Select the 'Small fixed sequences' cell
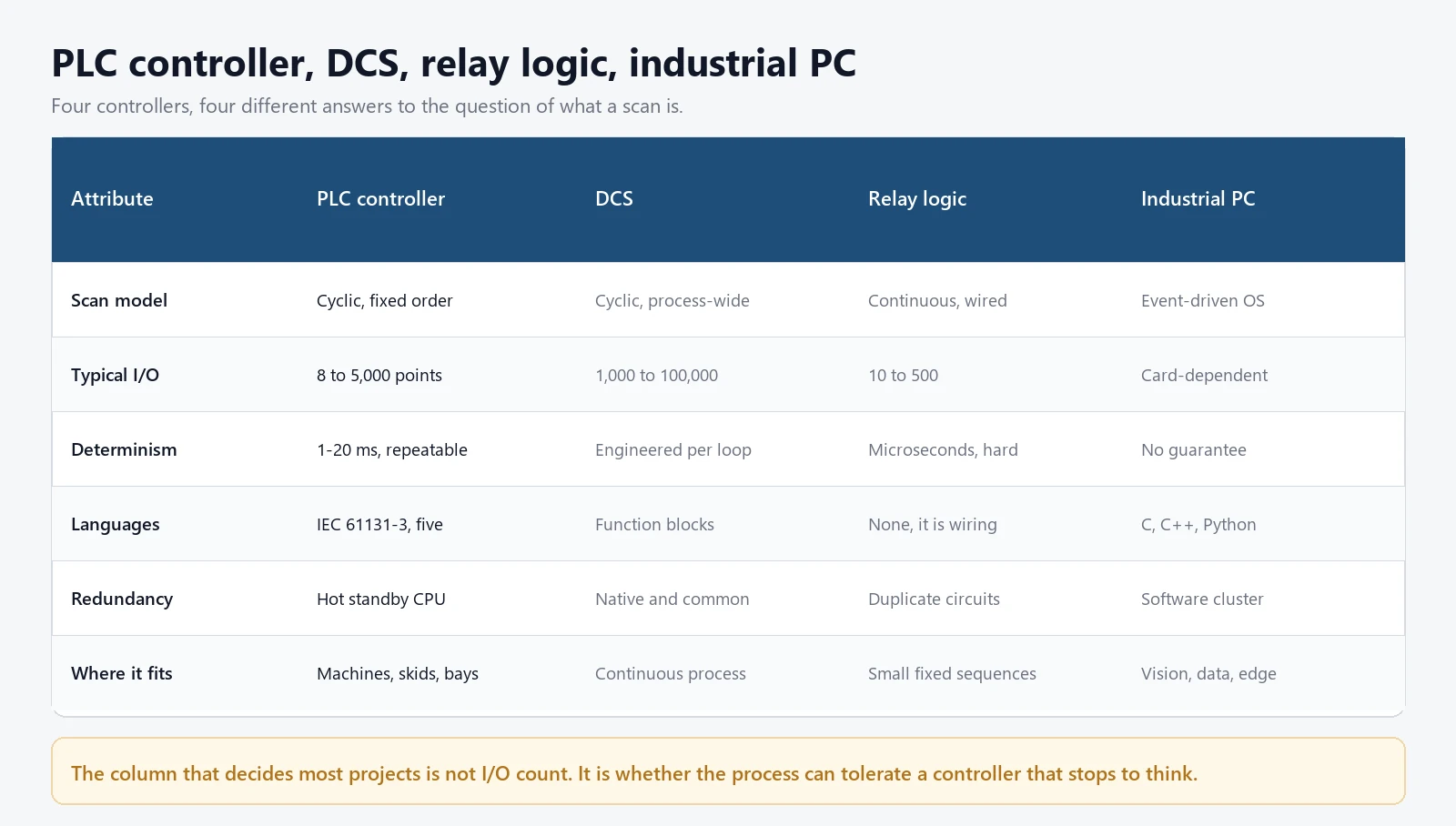Screen dimensions: 1456x826 tap(952, 673)
